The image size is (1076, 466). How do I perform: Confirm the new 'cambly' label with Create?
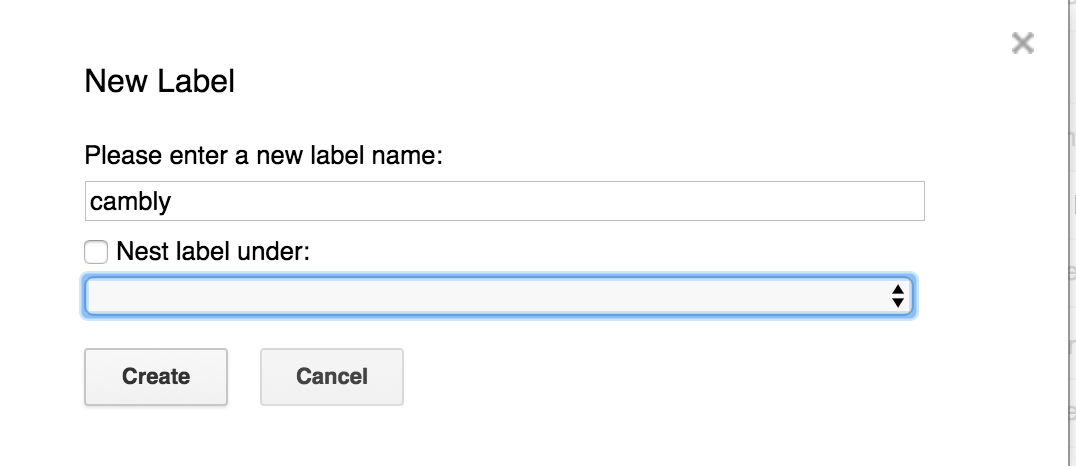156,377
